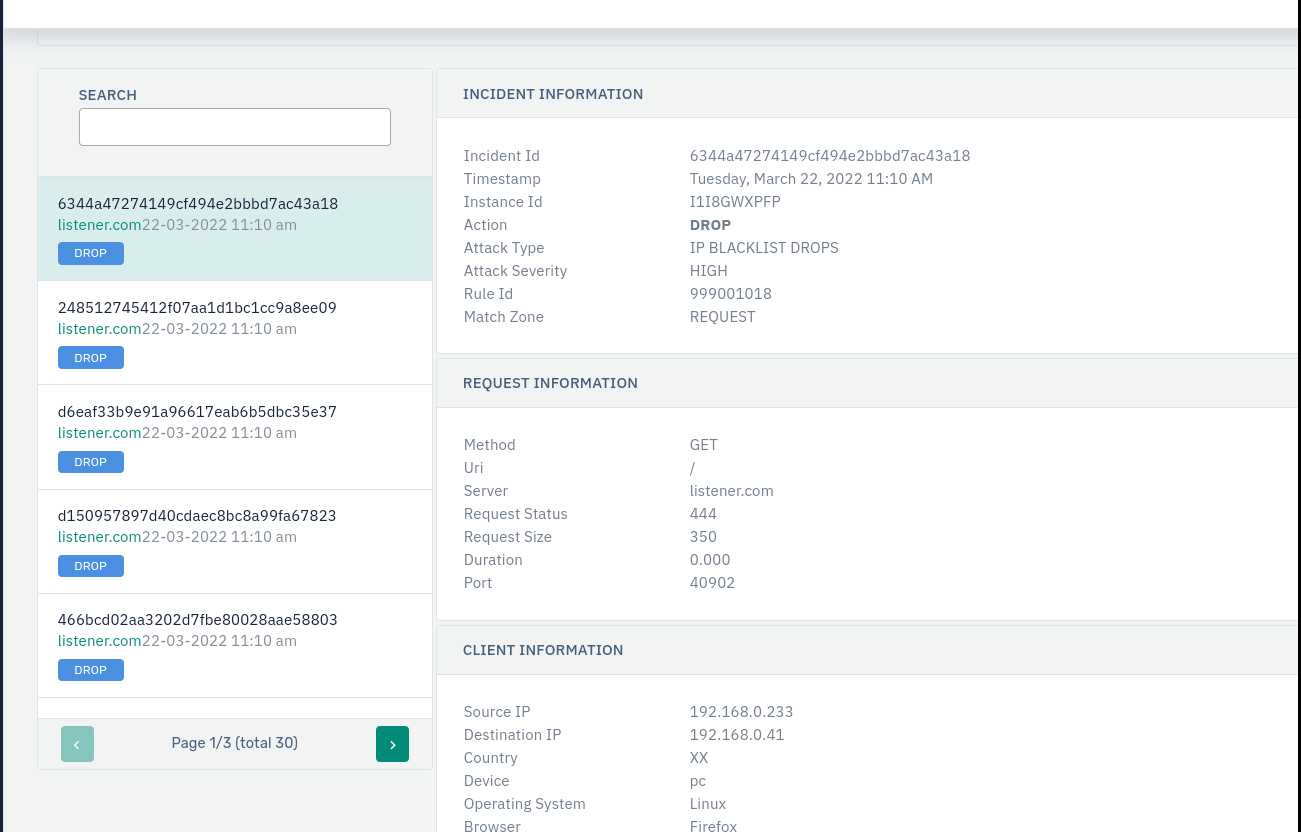Click Browser value Firefox
Screen dimensions: 1301x832
(x=713, y=826)
